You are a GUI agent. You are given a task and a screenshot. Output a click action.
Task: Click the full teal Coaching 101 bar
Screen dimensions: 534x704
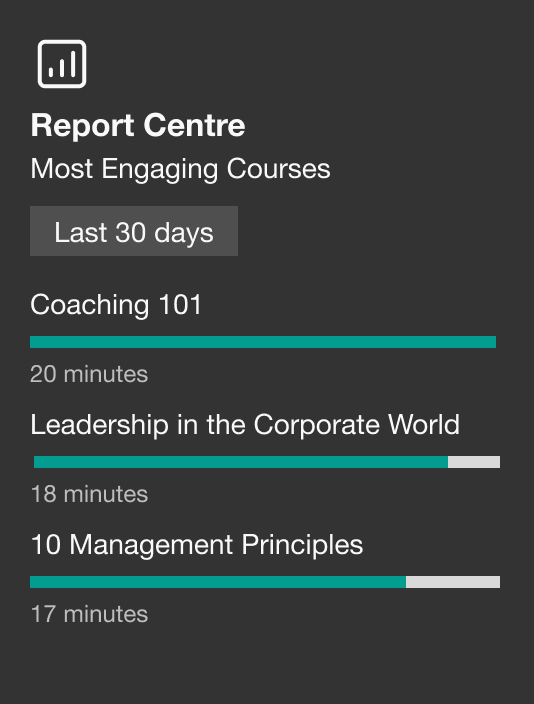263,342
